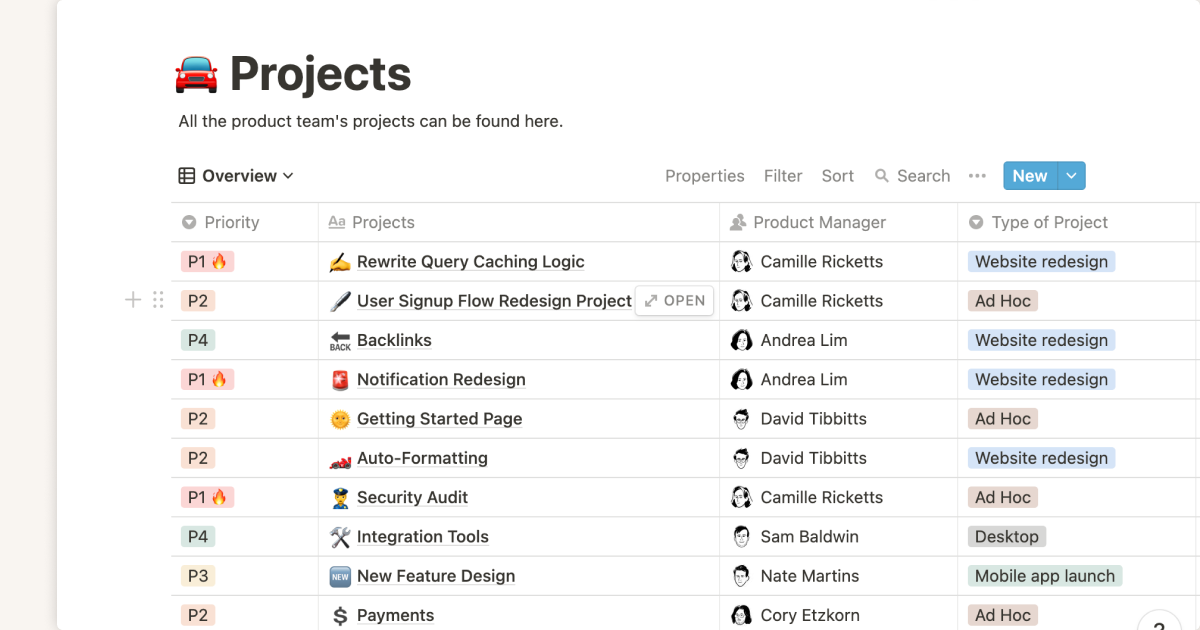
Task: Click the Integration Tools wrench emoji icon
Action: click(340, 537)
